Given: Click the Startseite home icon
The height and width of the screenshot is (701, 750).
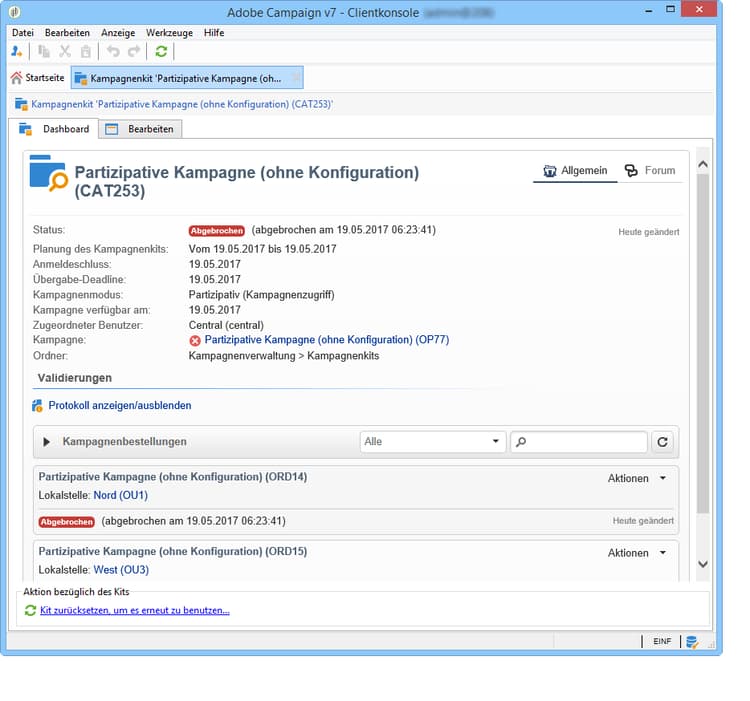Looking at the screenshot, I should click(16, 78).
